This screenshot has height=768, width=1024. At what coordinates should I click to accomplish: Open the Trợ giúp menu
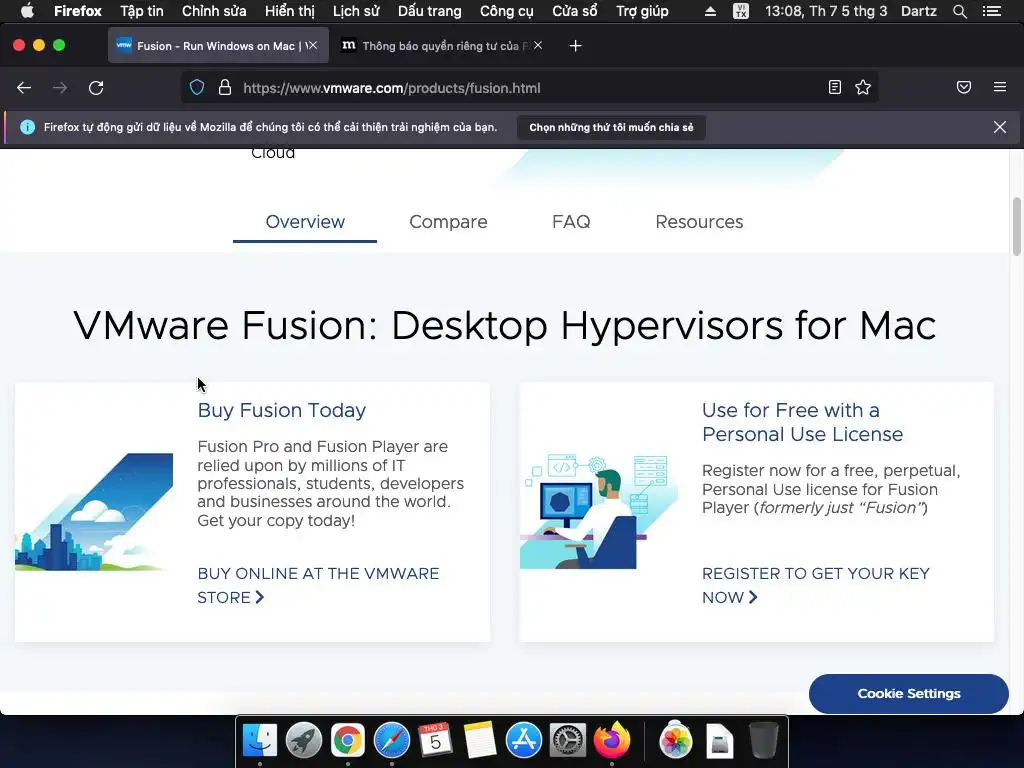[642, 11]
